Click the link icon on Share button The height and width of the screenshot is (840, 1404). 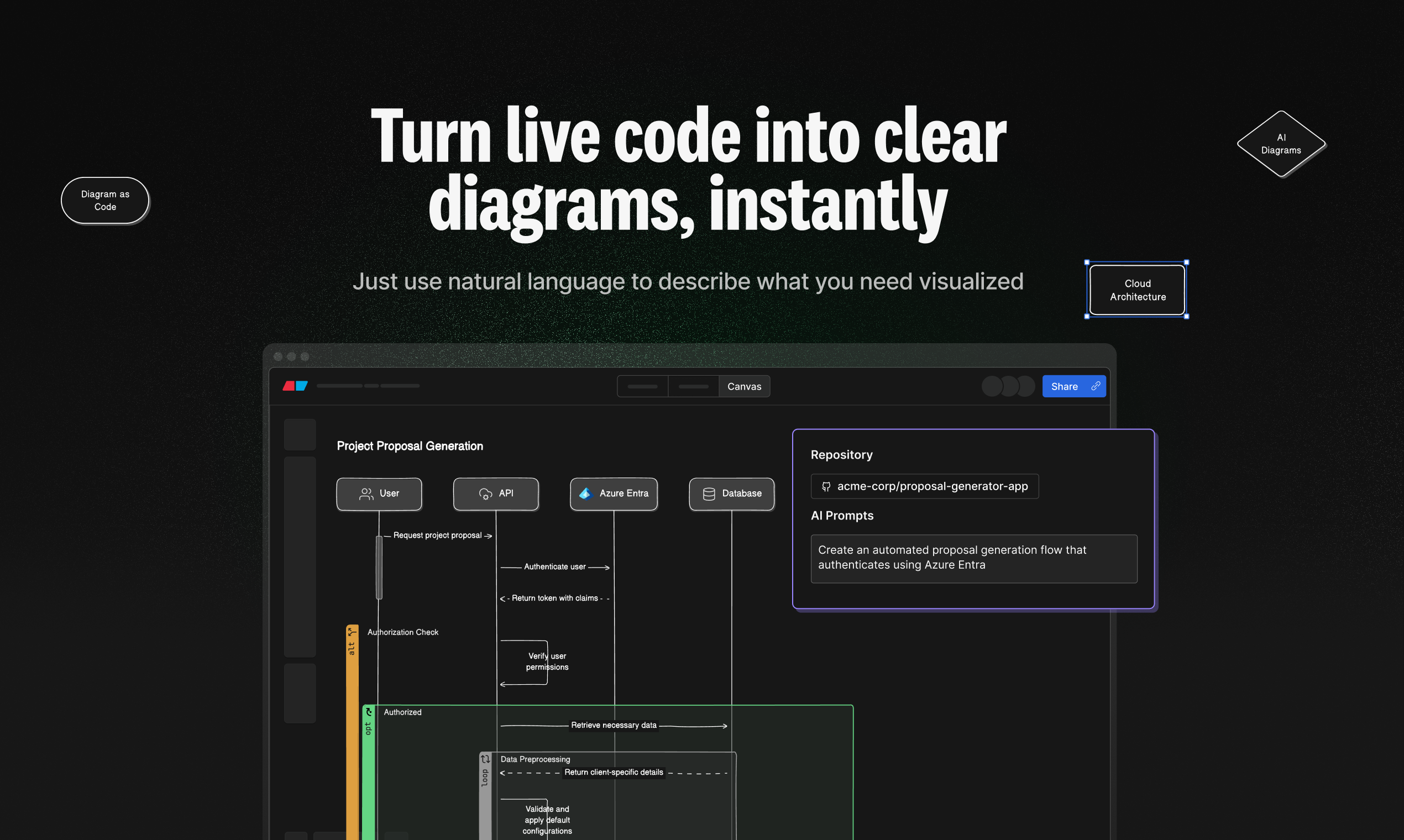1096,386
